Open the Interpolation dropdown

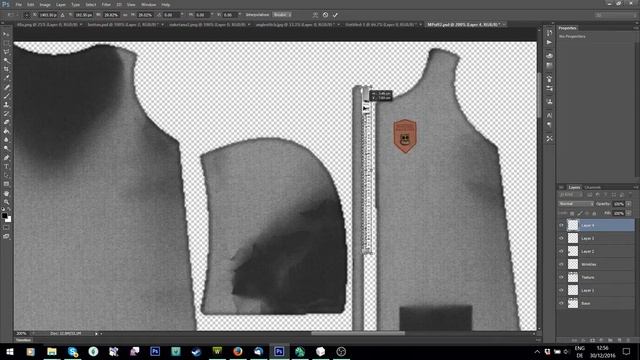click(282, 15)
